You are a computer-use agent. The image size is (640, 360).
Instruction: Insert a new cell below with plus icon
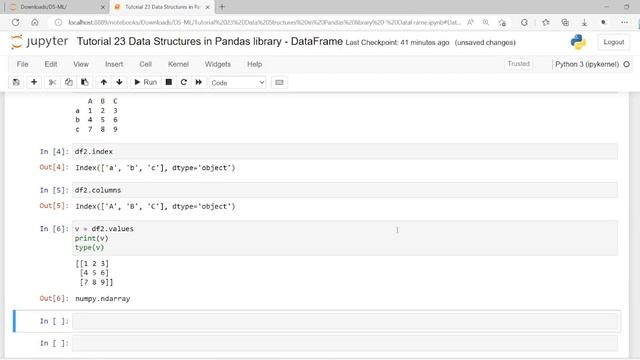click(x=34, y=82)
